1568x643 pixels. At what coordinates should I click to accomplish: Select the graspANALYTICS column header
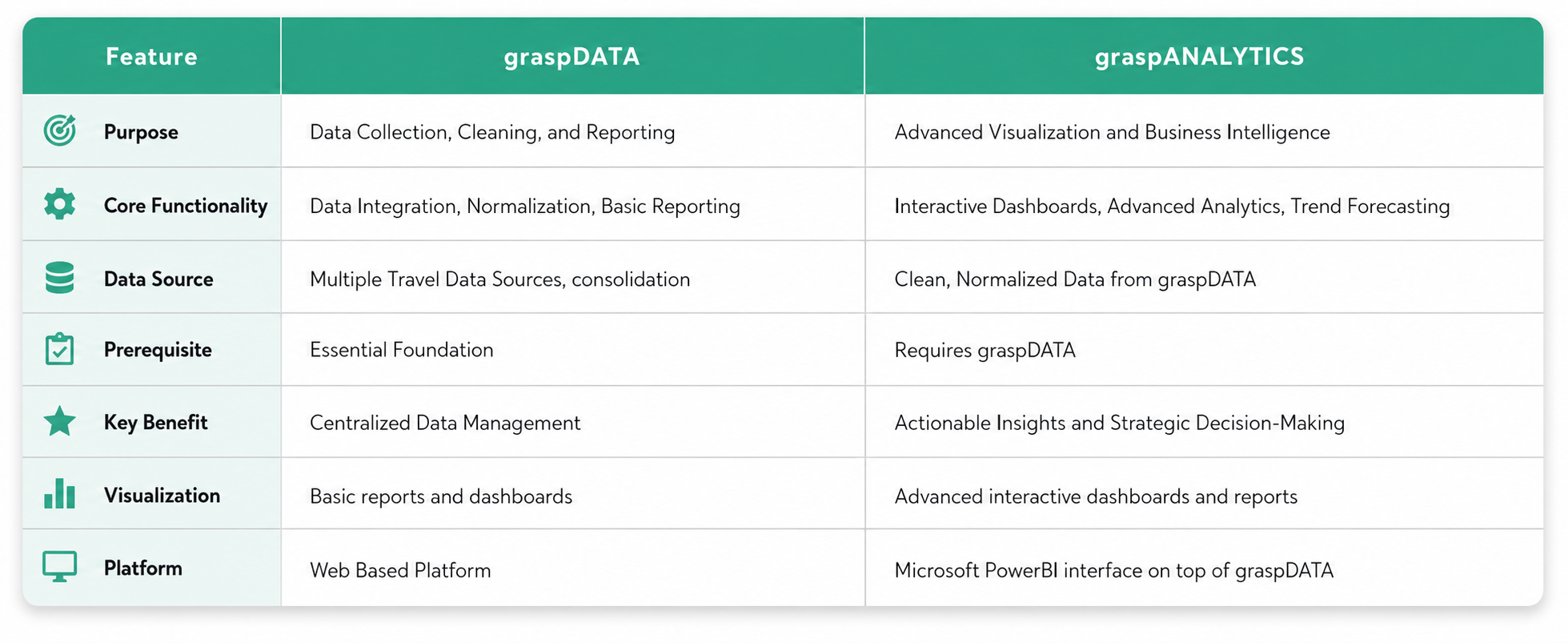pos(1199,57)
